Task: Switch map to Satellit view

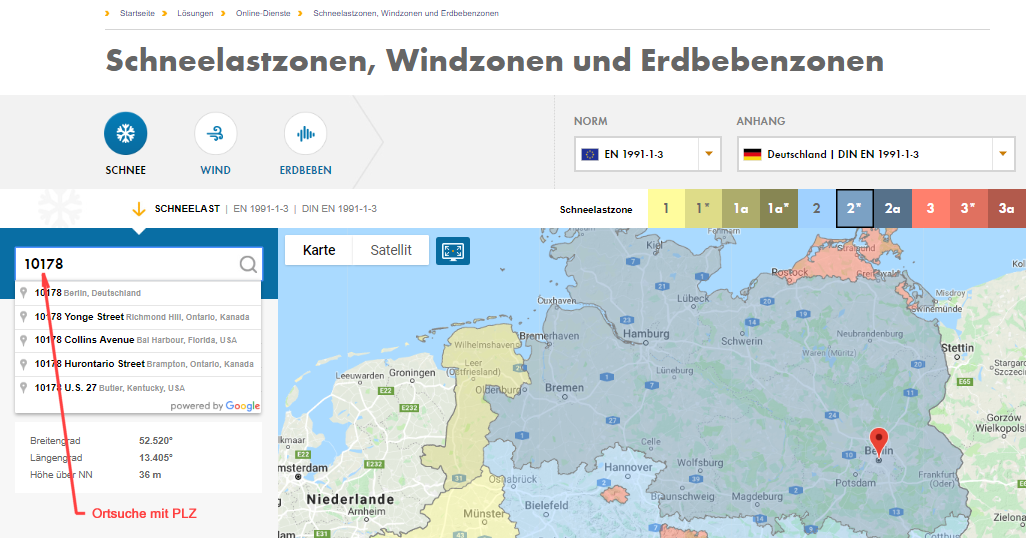Action: [391, 250]
